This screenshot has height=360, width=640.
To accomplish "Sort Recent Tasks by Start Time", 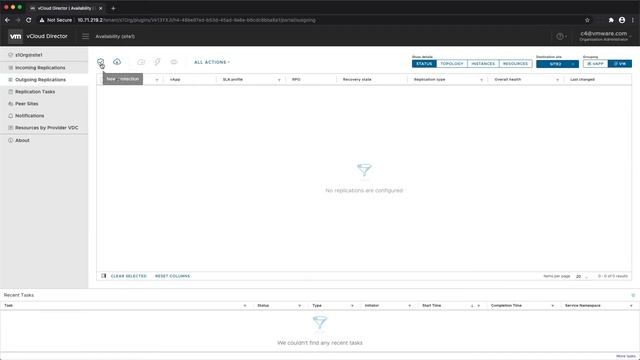I will click(431, 306).
